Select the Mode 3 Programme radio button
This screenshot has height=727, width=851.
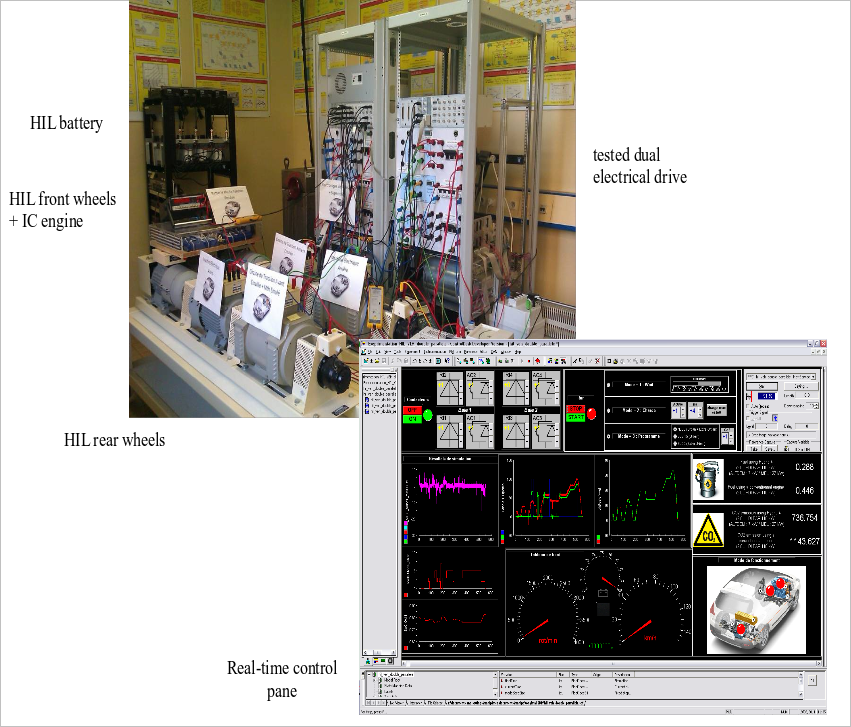point(609,437)
